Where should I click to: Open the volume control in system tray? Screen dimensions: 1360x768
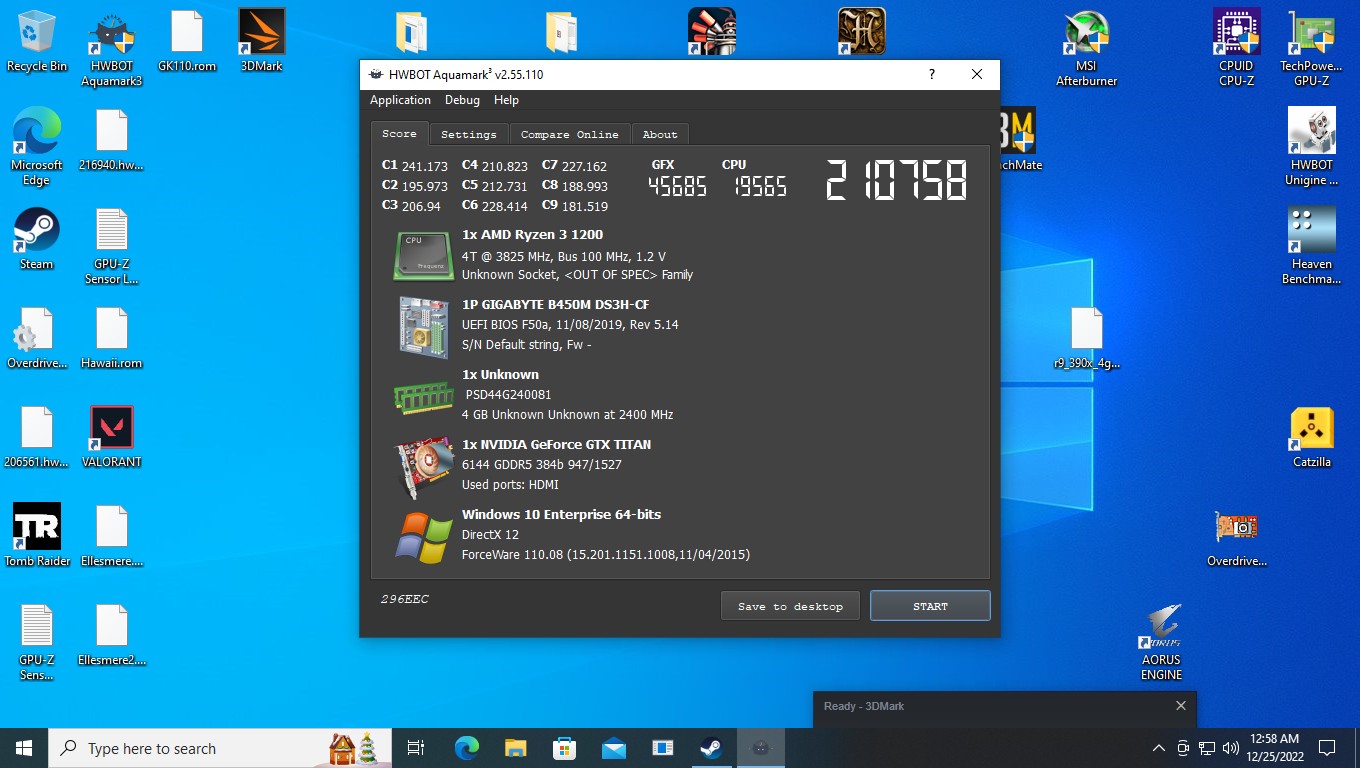click(x=1231, y=748)
